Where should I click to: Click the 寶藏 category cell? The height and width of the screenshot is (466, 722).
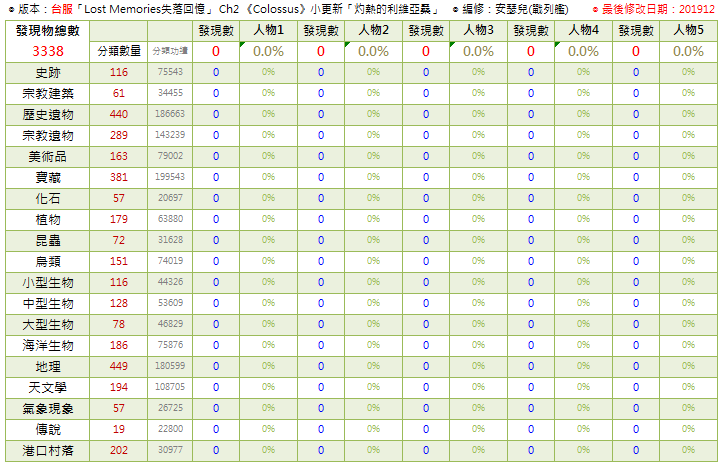tap(47, 178)
